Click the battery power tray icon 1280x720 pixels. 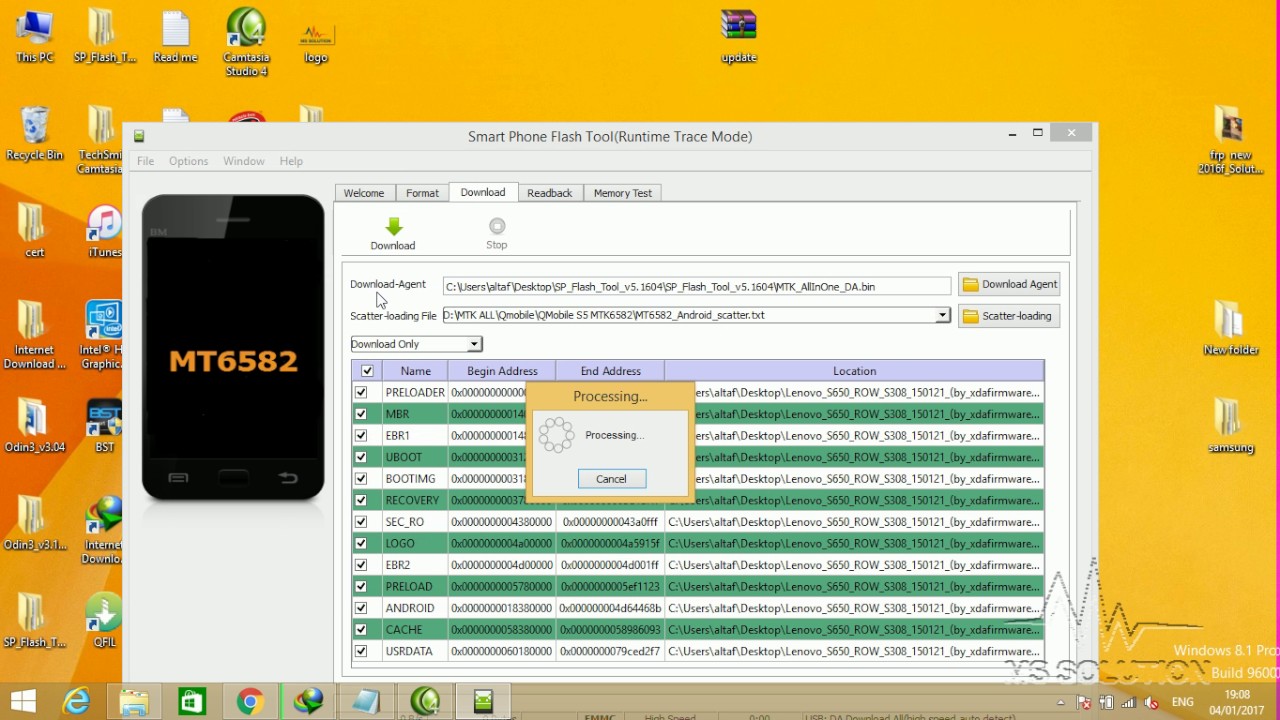[x=1107, y=702]
